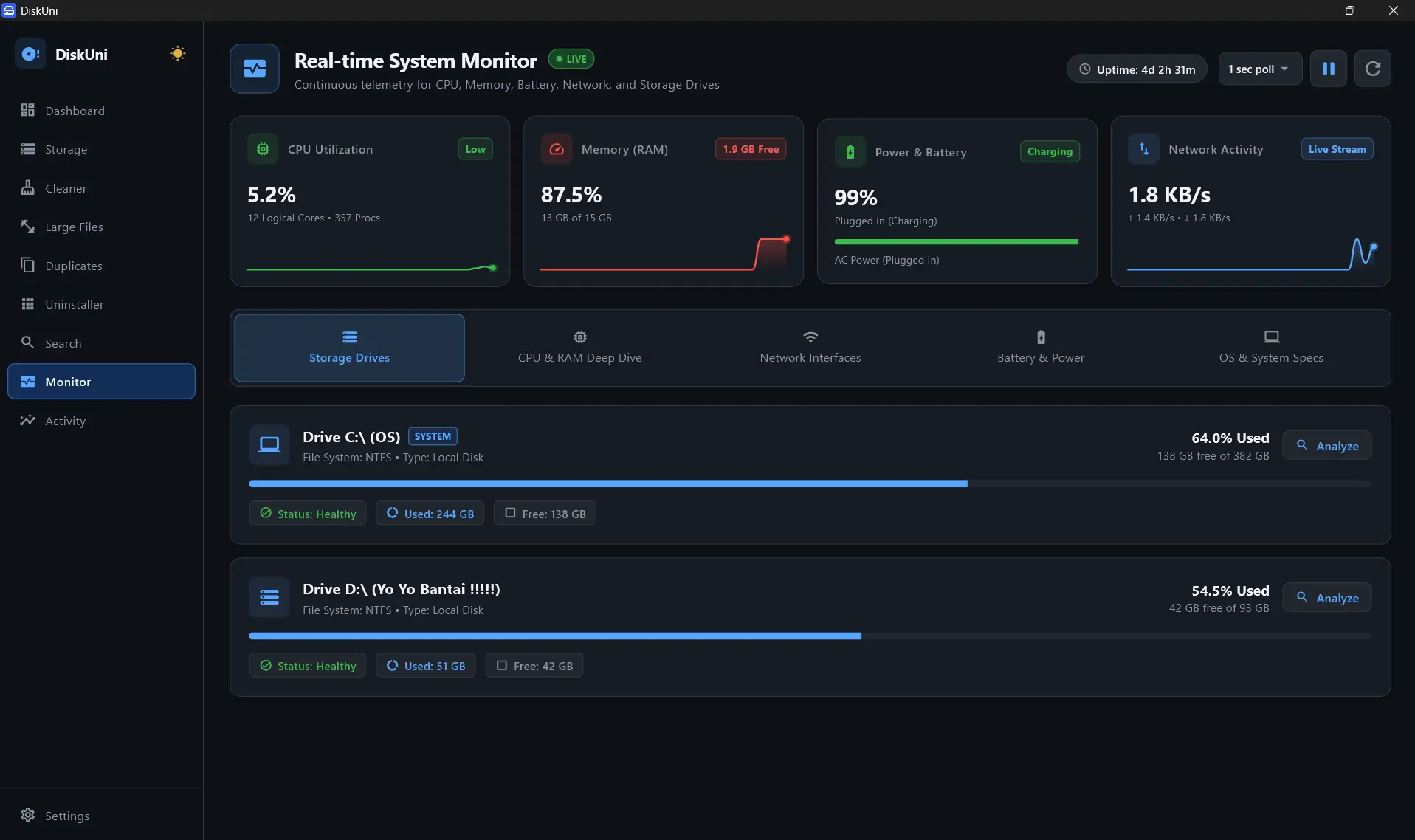The width and height of the screenshot is (1415, 840).
Task: Toggle light theme with the sun icon
Action: 177,54
